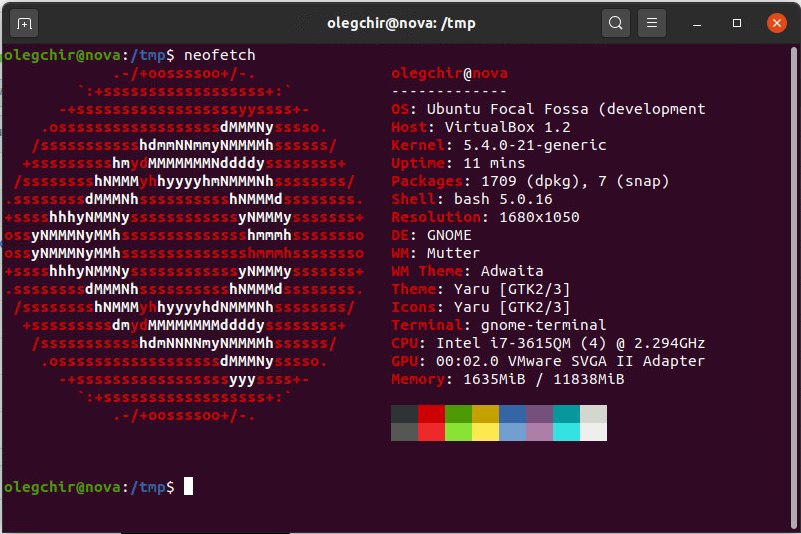The width and height of the screenshot is (801, 534).
Task: Click the Icons line Yaru [GTK2/3]
Action: [480, 307]
